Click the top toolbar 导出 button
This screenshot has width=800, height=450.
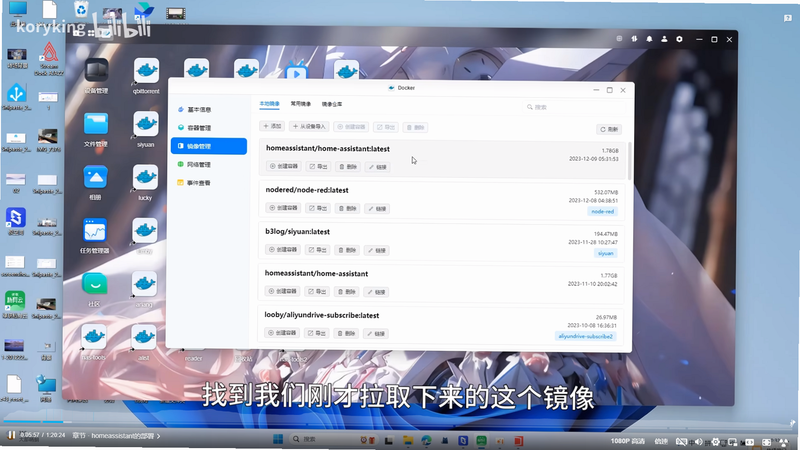[x=385, y=127]
